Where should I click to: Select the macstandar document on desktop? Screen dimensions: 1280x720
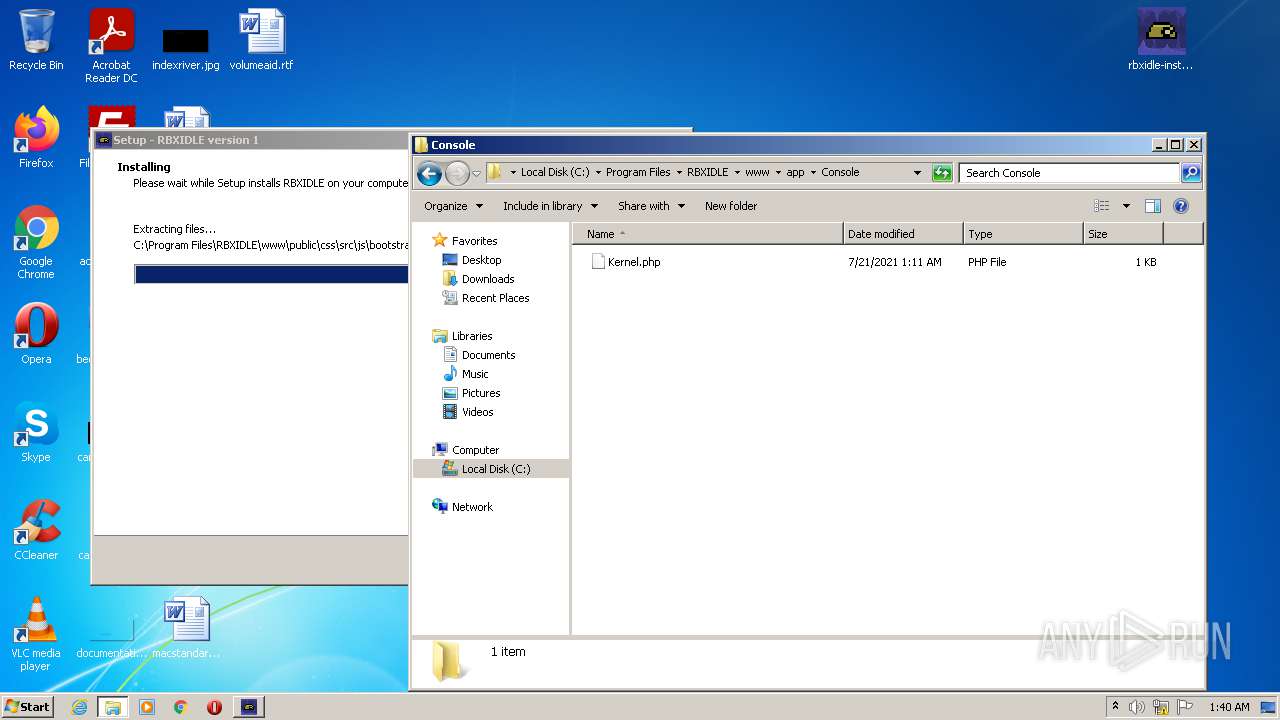[x=186, y=628]
